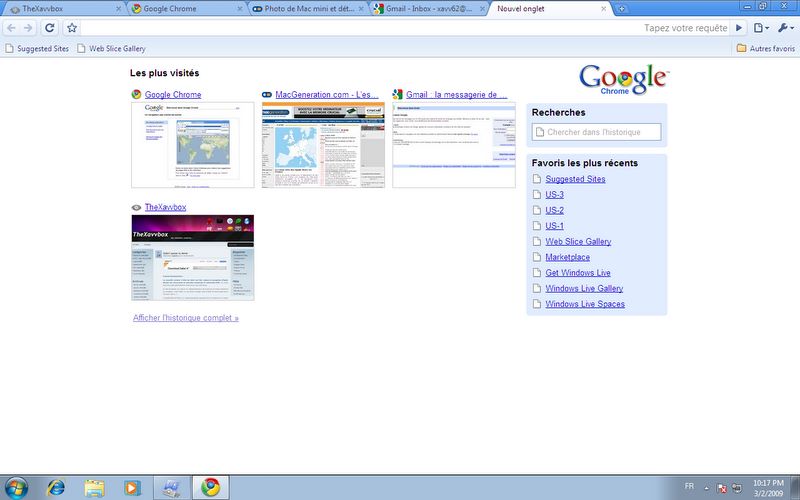This screenshot has height=500, width=800.
Task: Click the TheXavvbox page thumbnail
Action: [x=193, y=258]
